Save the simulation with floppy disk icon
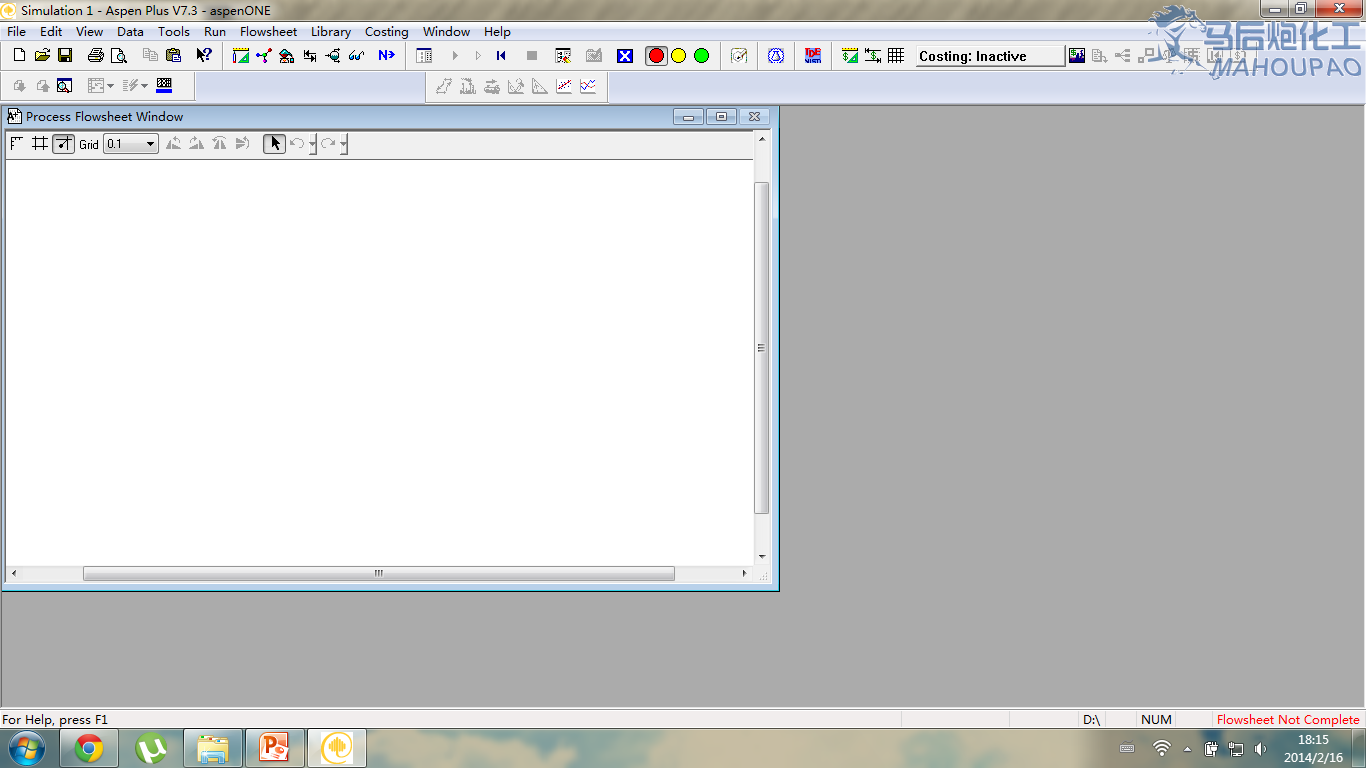 click(65, 56)
